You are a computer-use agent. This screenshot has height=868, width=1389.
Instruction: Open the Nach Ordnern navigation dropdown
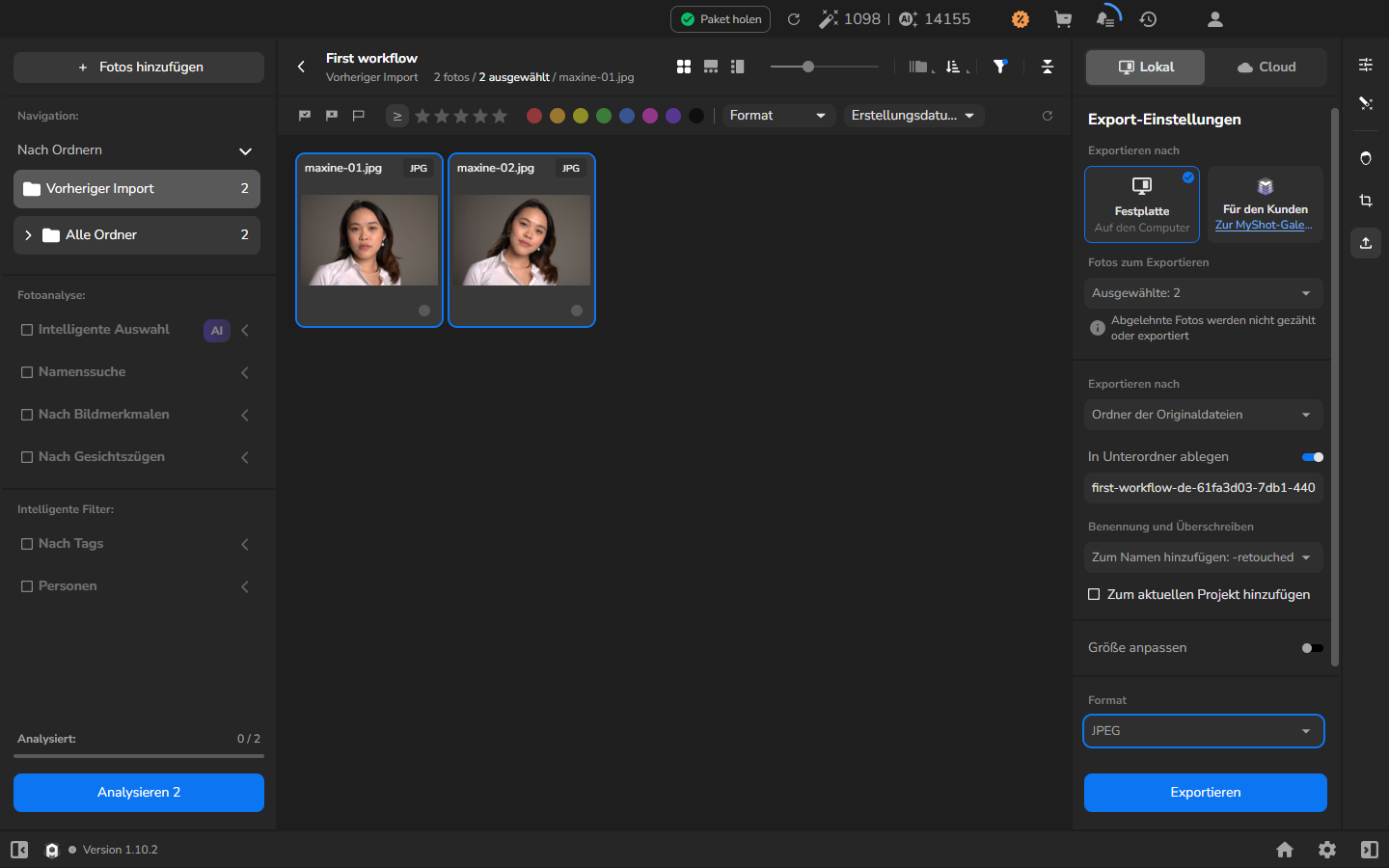(135, 150)
